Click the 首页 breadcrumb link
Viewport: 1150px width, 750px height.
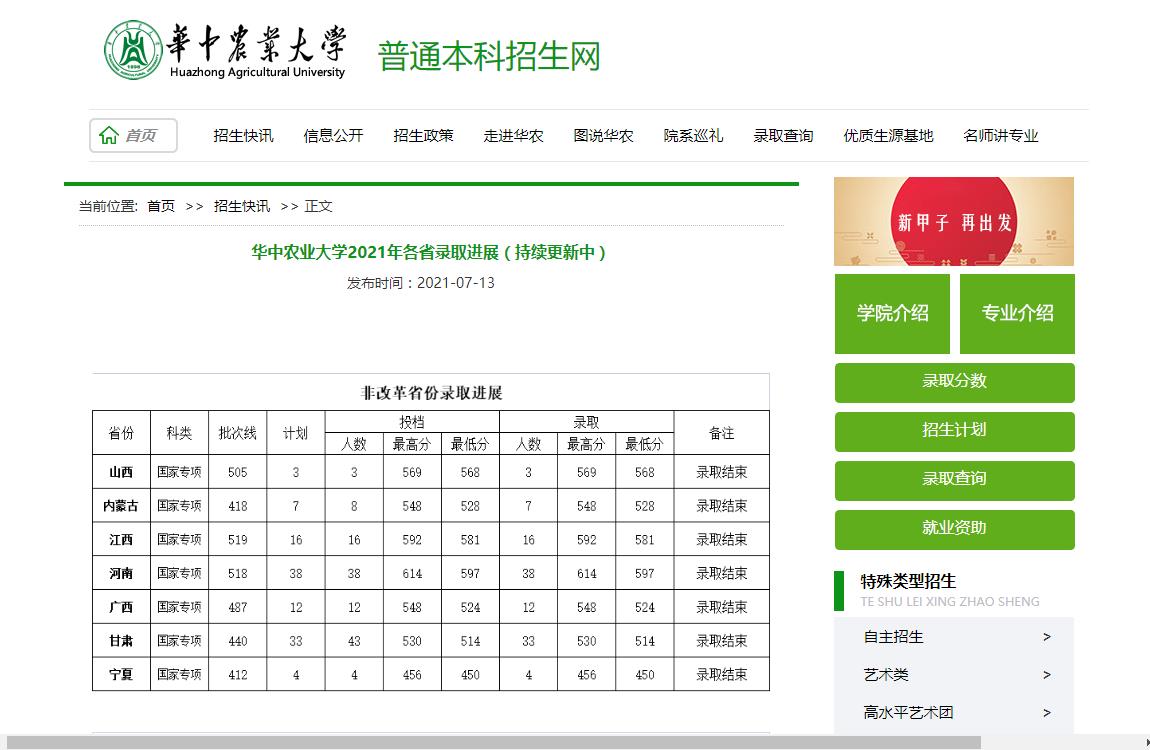(x=161, y=206)
